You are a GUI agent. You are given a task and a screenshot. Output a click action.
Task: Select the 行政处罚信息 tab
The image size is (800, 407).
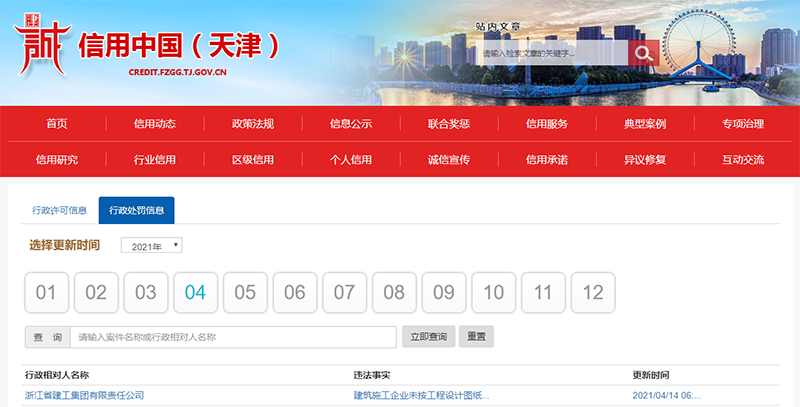[136, 210]
